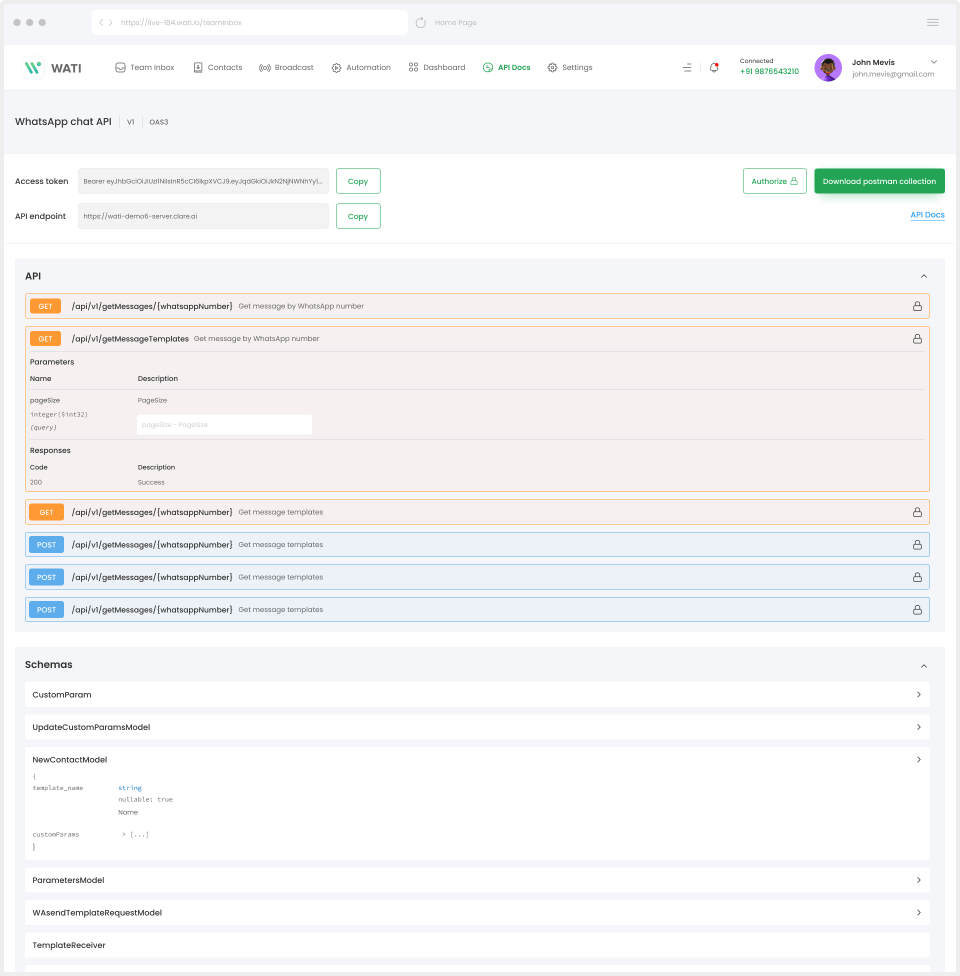Viewport: 960px width, 976px height.
Task: Navigate to Automation
Action: [361, 67]
